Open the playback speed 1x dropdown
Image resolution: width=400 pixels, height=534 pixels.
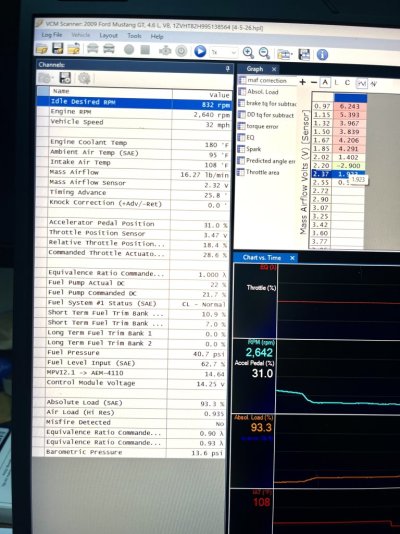point(224,52)
